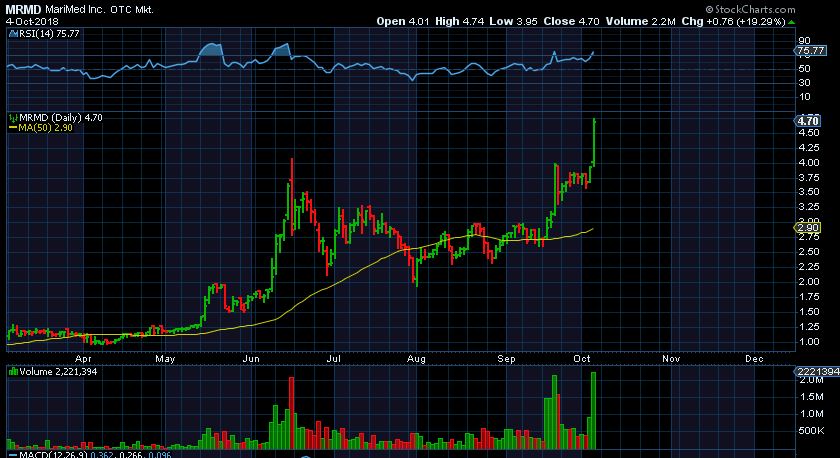The width and height of the screenshot is (840, 458).
Task: Click the 'MRMD (Daily) 4.70' legend label
Action: (61, 117)
